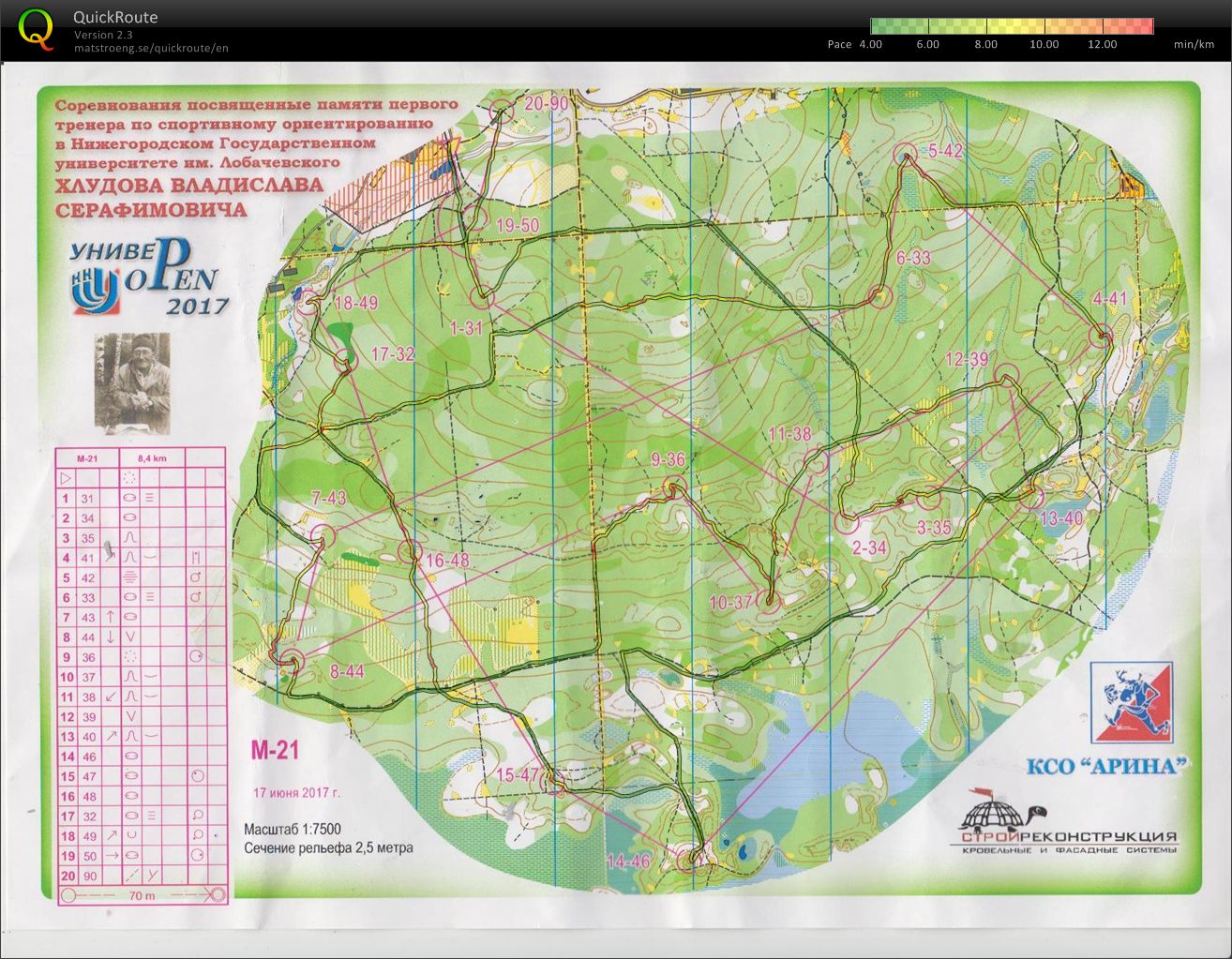The image size is (1232, 959).
Task: Click the Сечение рельефа 2,5 метра text
Action: pos(328,848)
